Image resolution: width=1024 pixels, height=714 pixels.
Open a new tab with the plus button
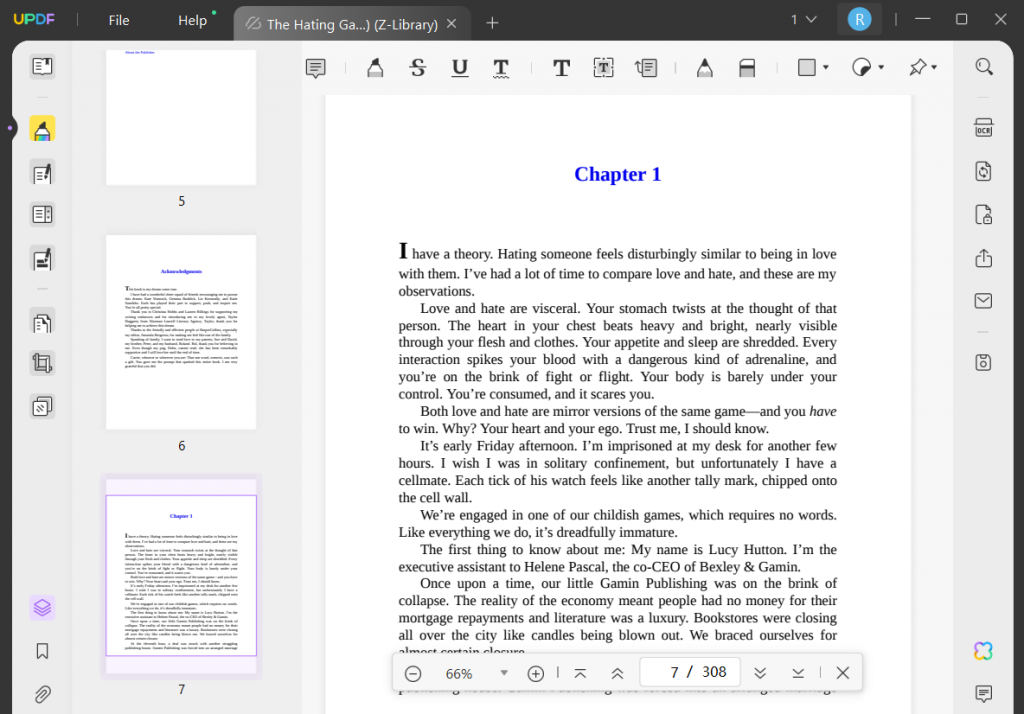point(492,22)
